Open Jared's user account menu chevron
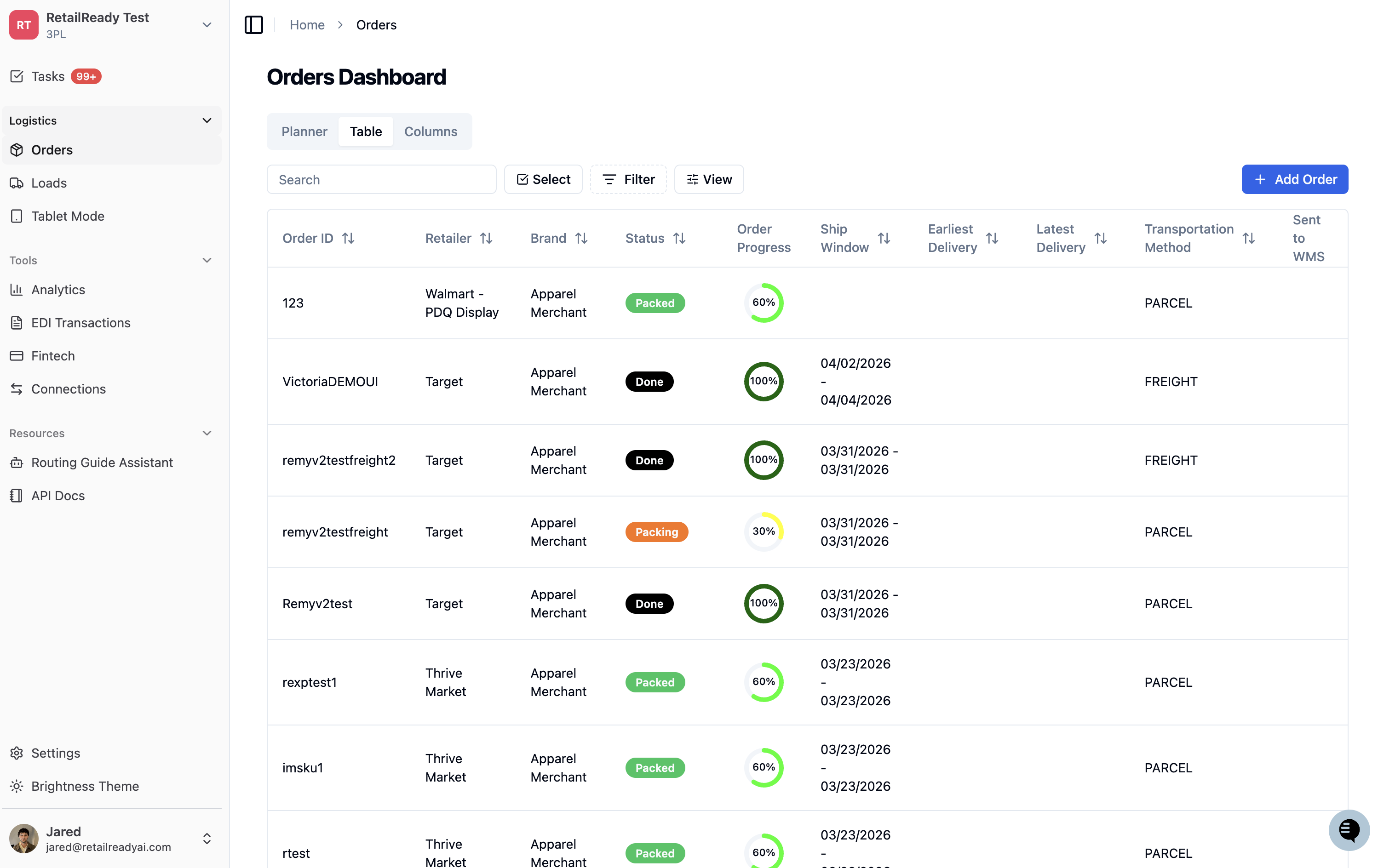This screenshot has height=868, width=1378. (x=207, y=839)
